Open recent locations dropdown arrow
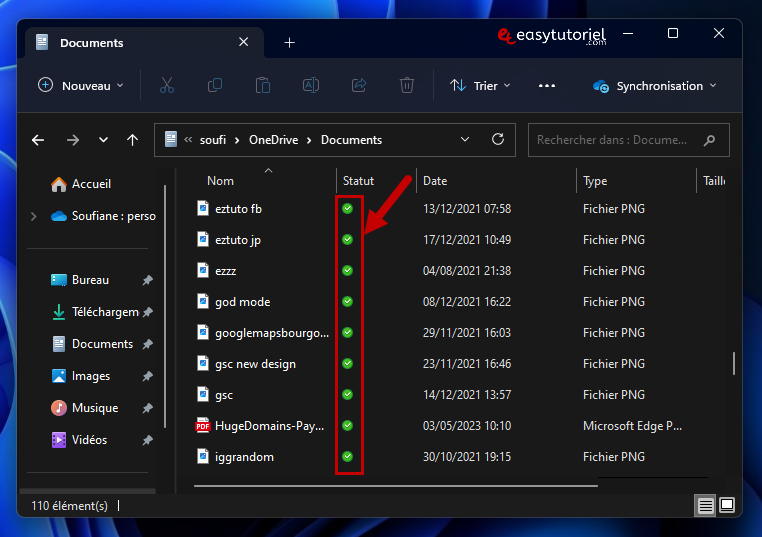The width and height of the screenshot is (762, 537). coord(103,140)
